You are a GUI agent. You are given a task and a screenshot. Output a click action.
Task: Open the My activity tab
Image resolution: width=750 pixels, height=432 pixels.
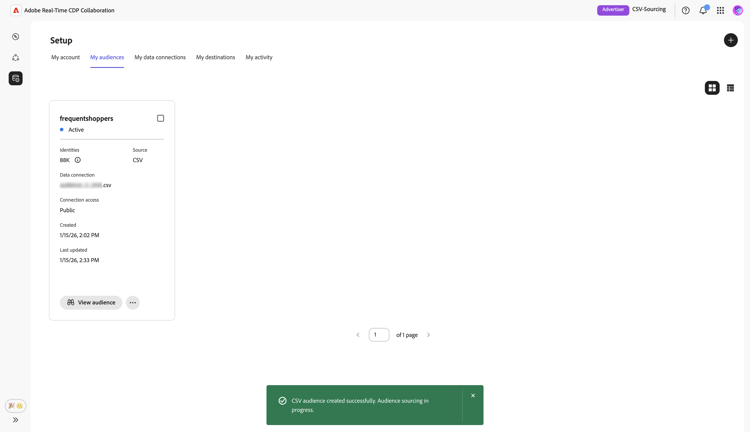259,57
